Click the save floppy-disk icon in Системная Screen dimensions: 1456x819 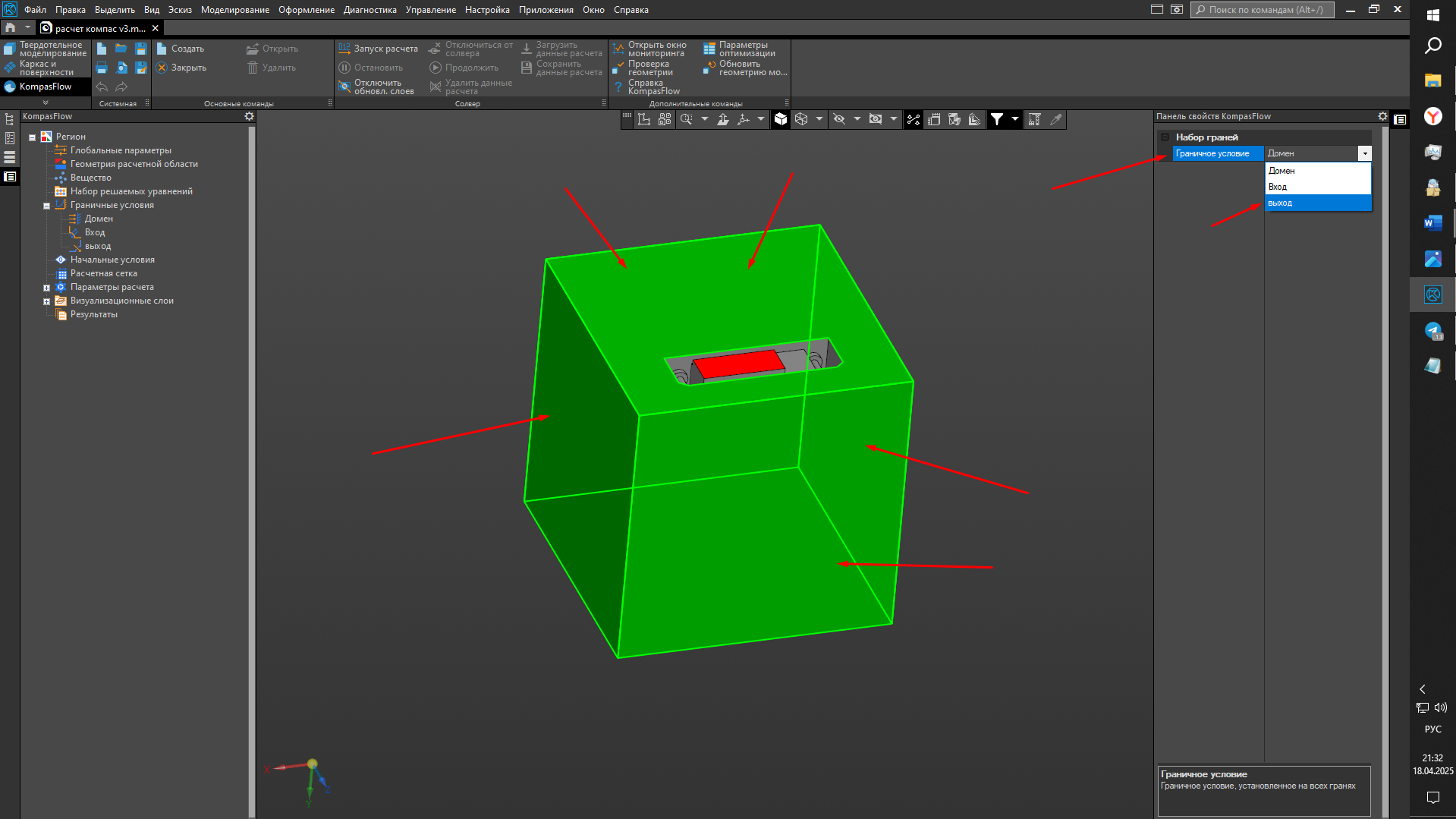pyautogui.click(x=140, y=49)
